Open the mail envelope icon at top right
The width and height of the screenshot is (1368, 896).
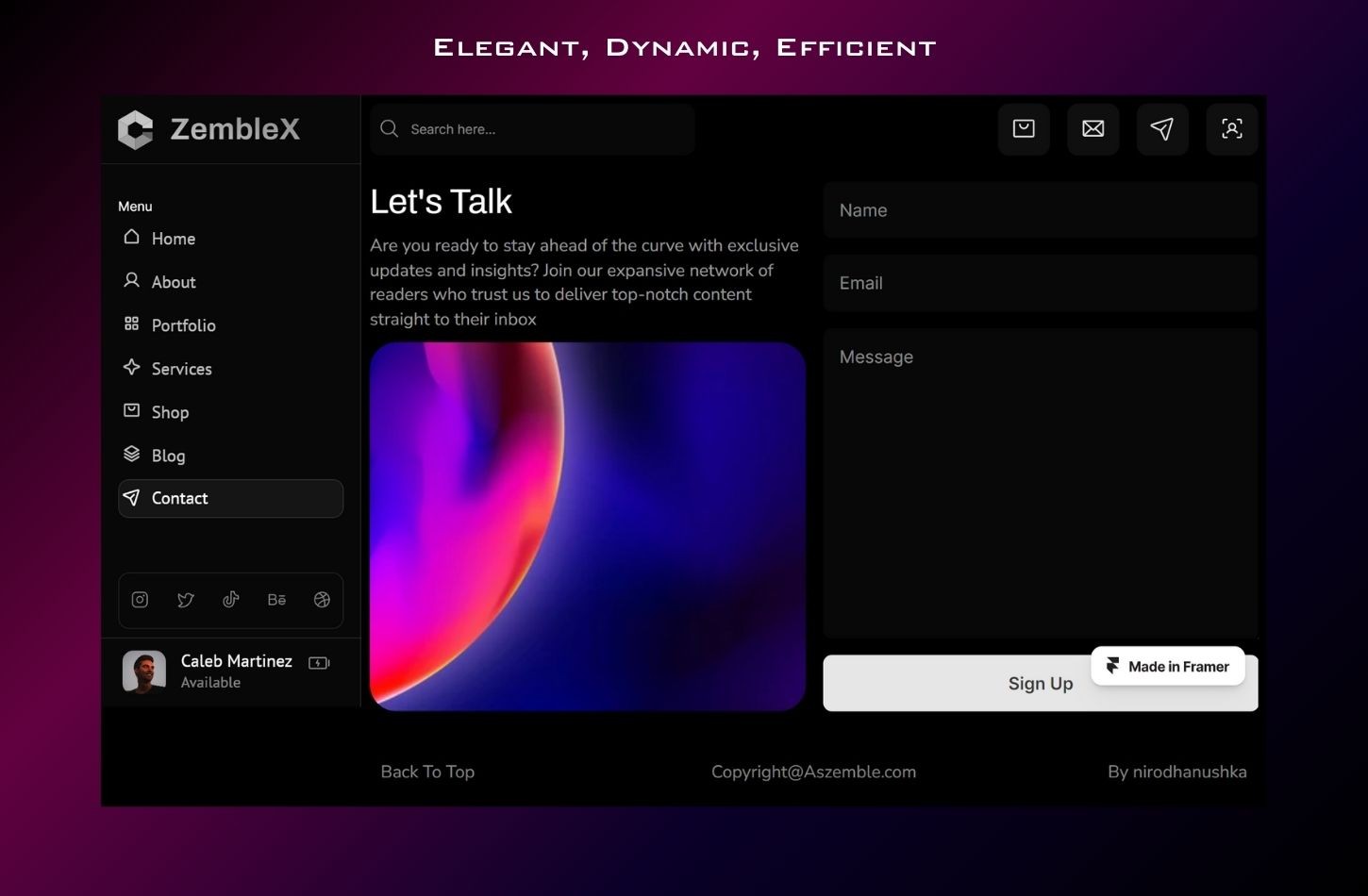[x=1093, y=129]
